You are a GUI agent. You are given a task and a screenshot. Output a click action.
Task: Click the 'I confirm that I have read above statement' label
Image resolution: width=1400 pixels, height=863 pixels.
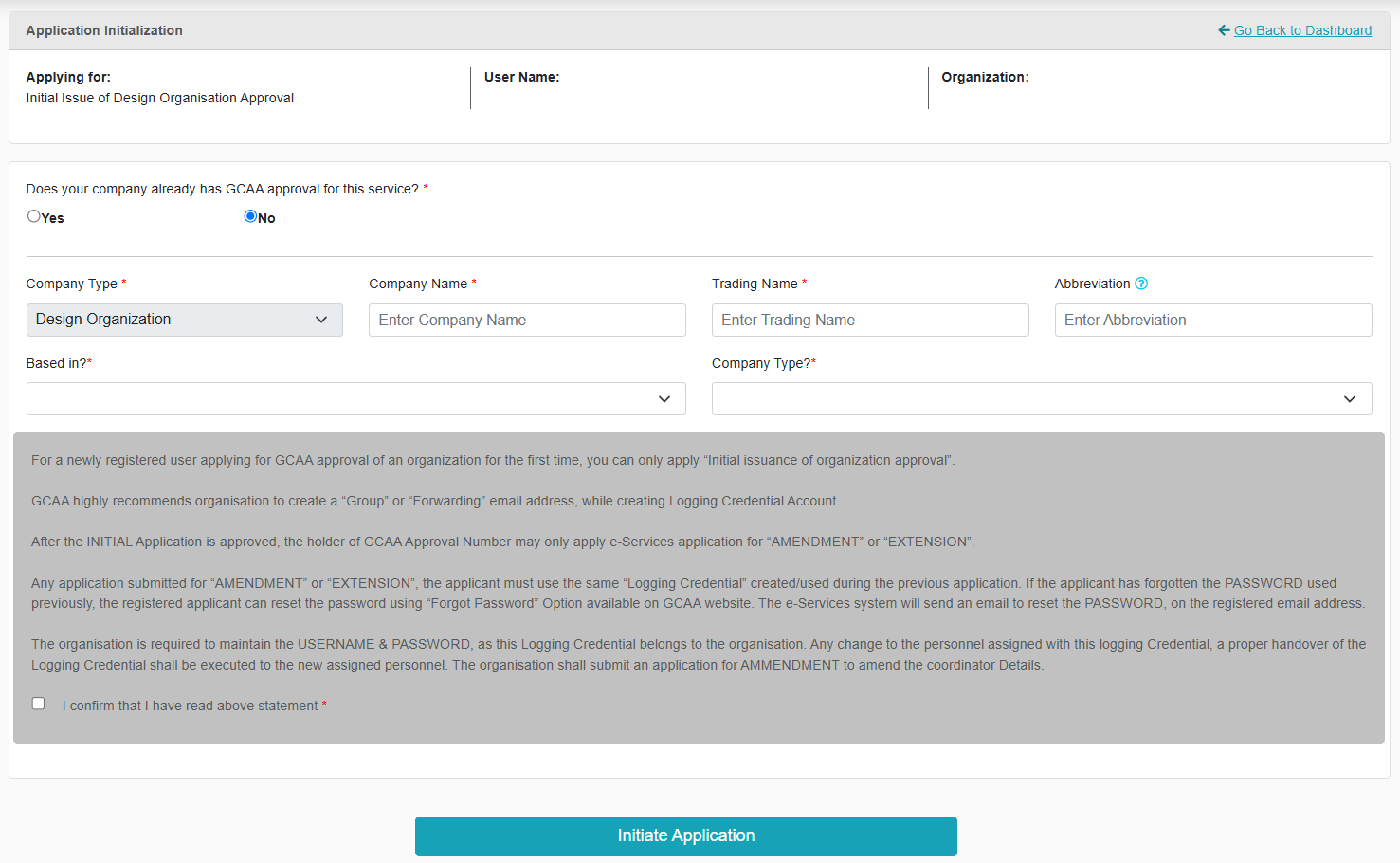tap(190, 706)
